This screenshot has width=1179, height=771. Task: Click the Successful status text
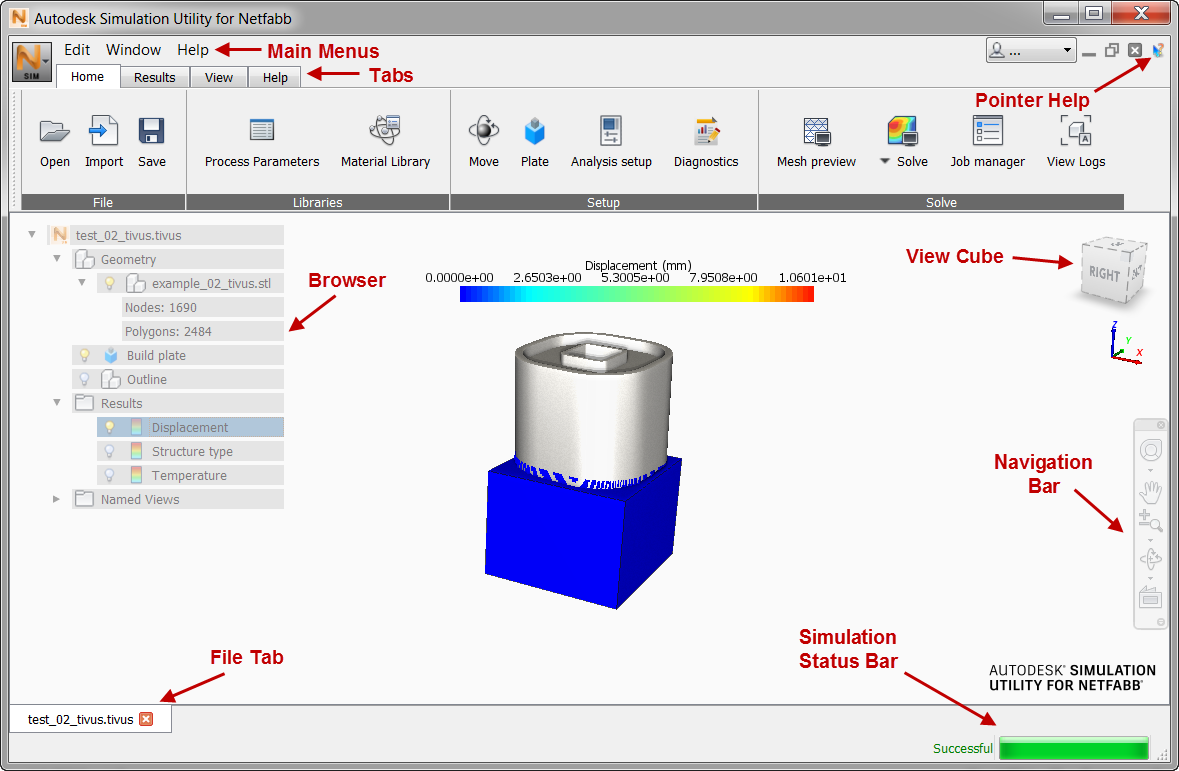(962, 748)
